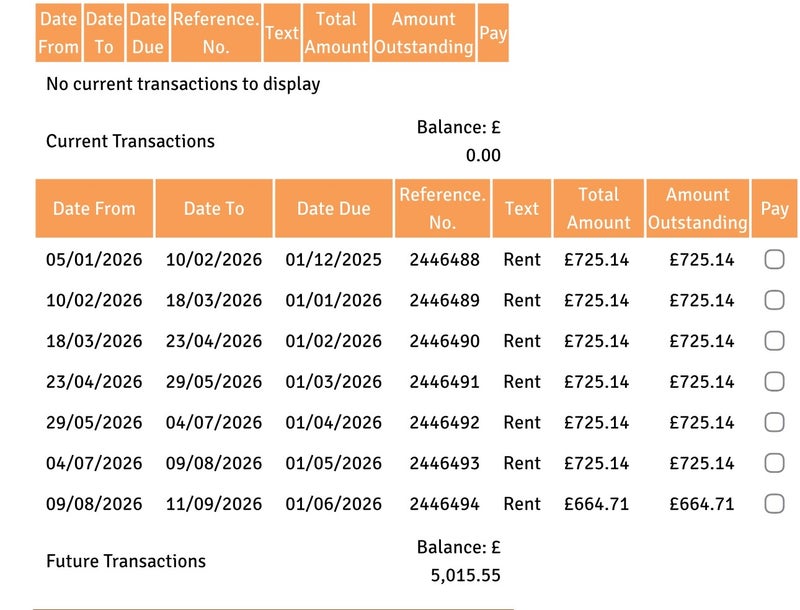Click Date To header in future transactions table
The image size is (800, 610).
click(214, 209)
